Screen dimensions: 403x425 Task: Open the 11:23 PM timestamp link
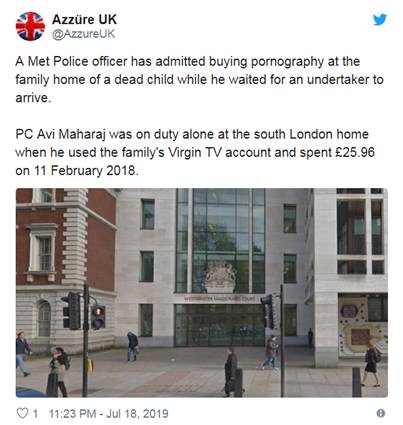pyautogui.click(x=108, y=414)
